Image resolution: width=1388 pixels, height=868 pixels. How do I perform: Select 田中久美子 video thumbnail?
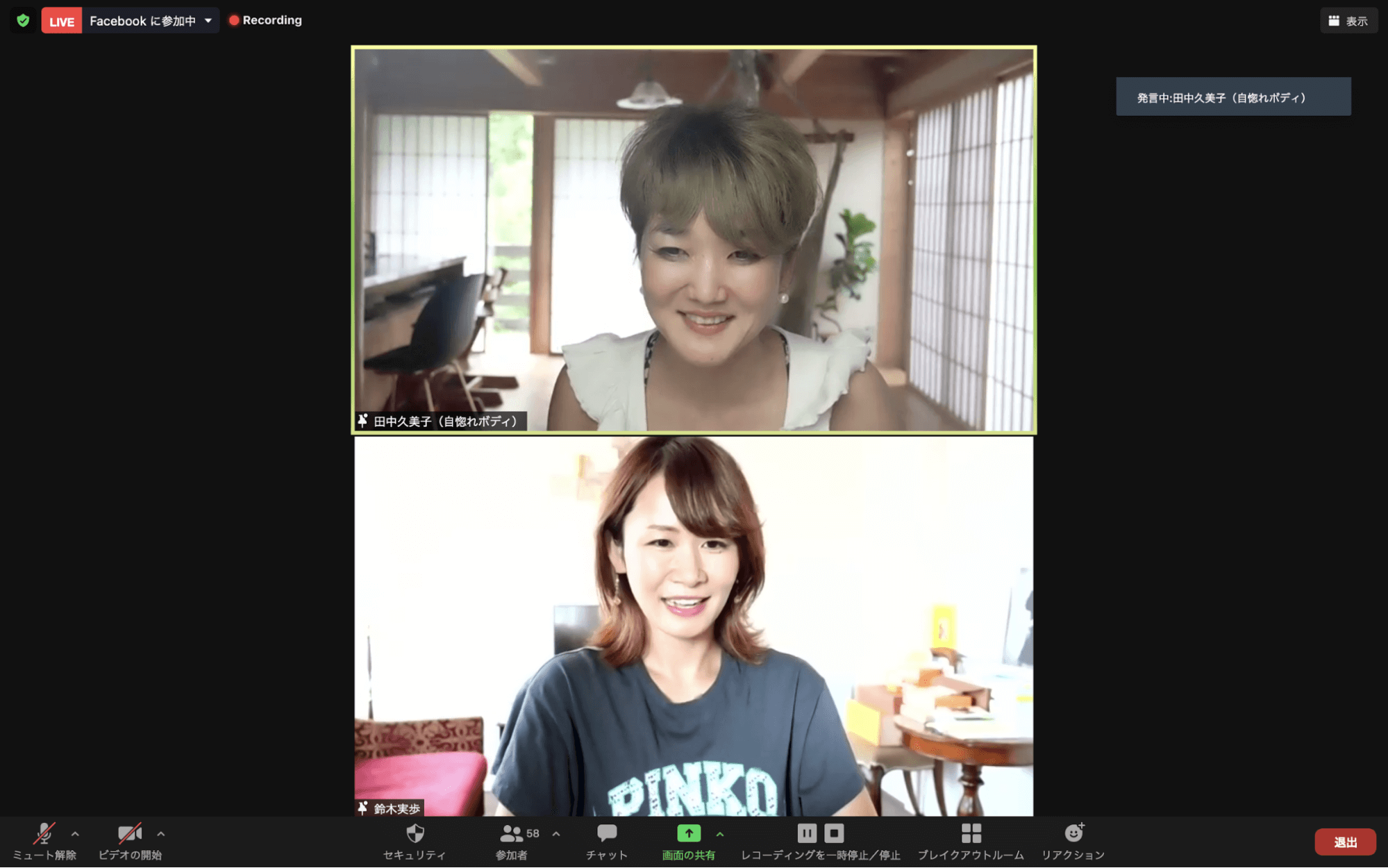[x=694, y=240]
